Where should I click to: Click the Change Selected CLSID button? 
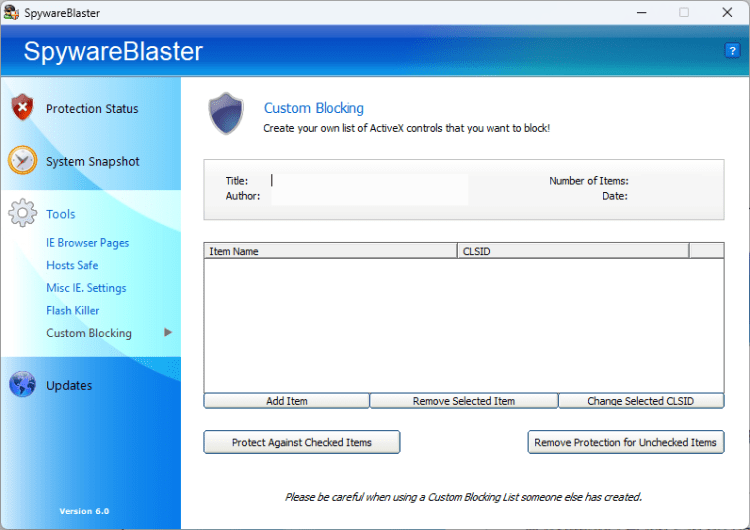tap(641, 401)
